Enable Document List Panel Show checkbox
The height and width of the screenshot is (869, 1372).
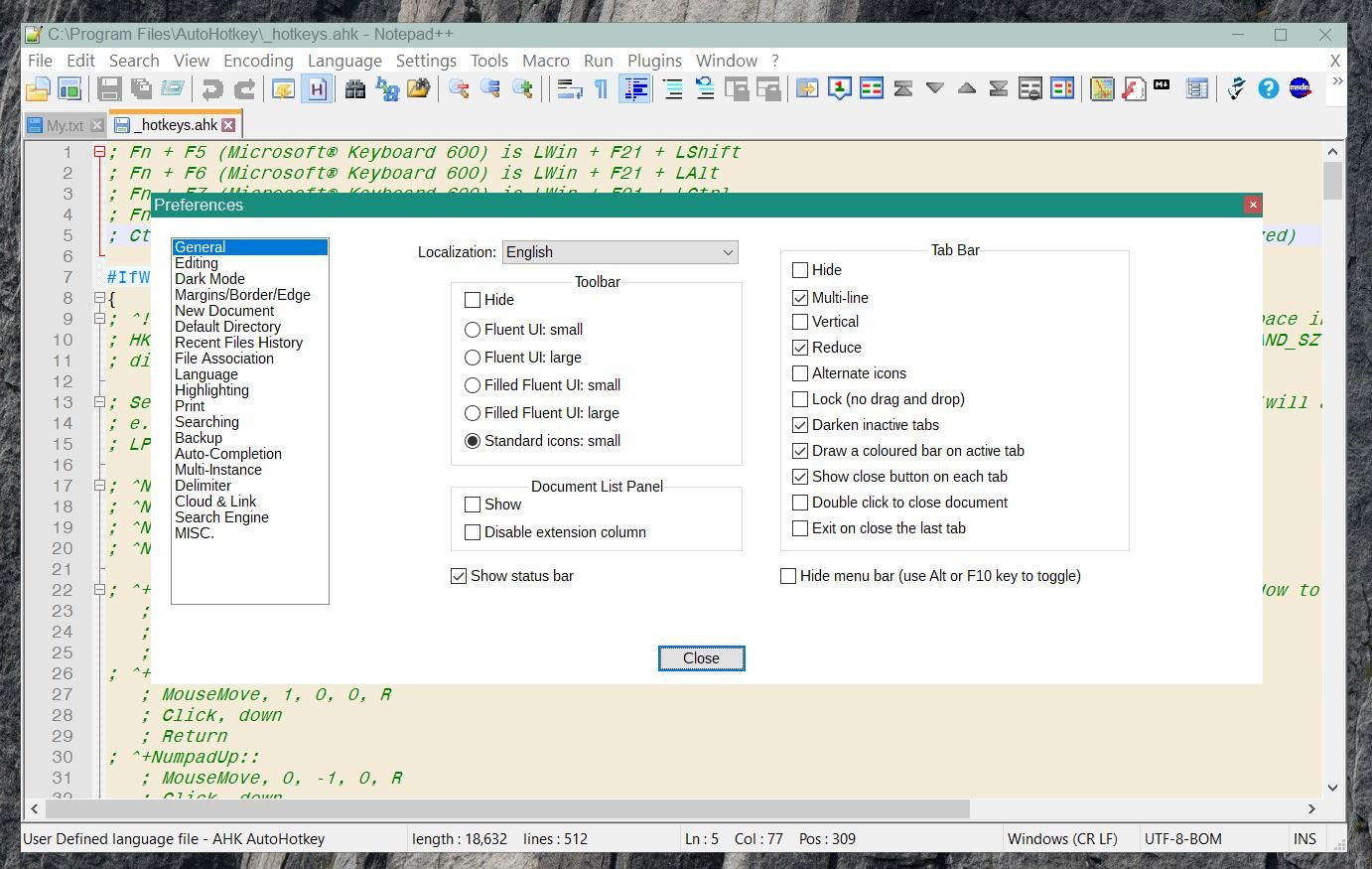click(x=473, y=505)
